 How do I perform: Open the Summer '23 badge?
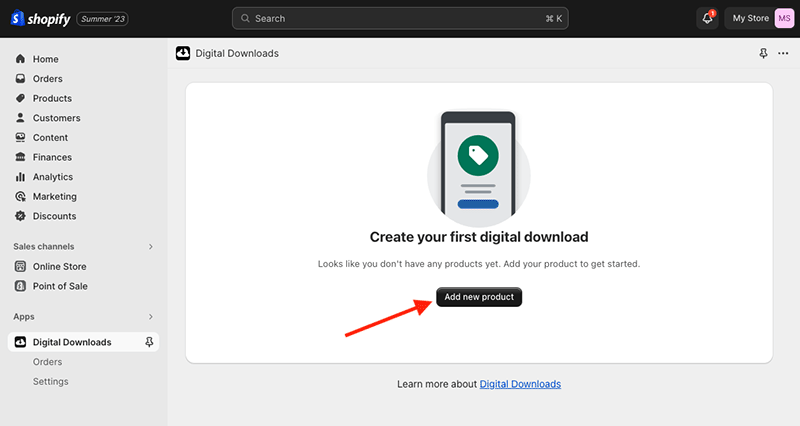click(103, 19)
